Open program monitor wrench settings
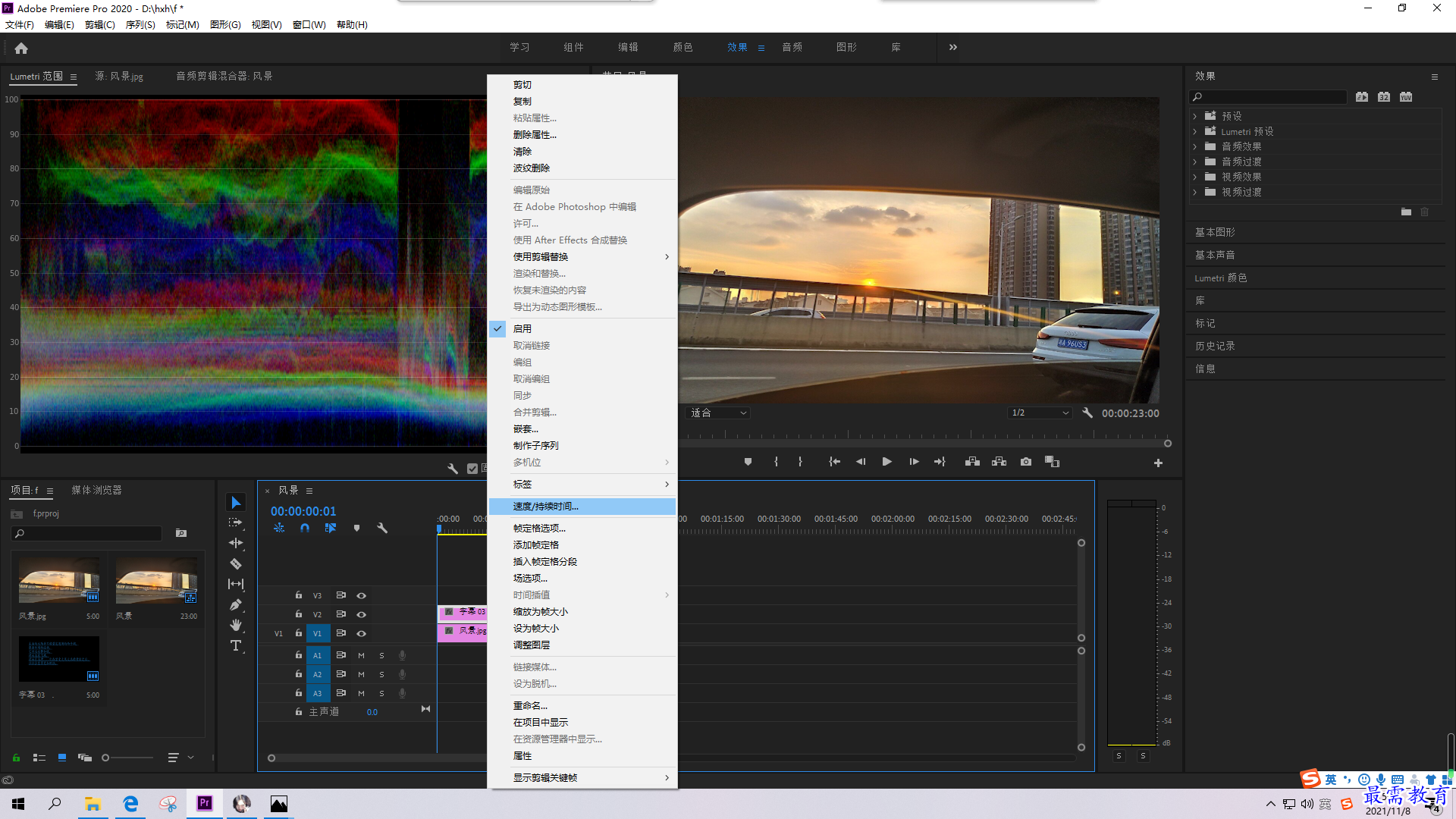The image size is (1456, 819). pyautogui.click(x=1087, y=413)
